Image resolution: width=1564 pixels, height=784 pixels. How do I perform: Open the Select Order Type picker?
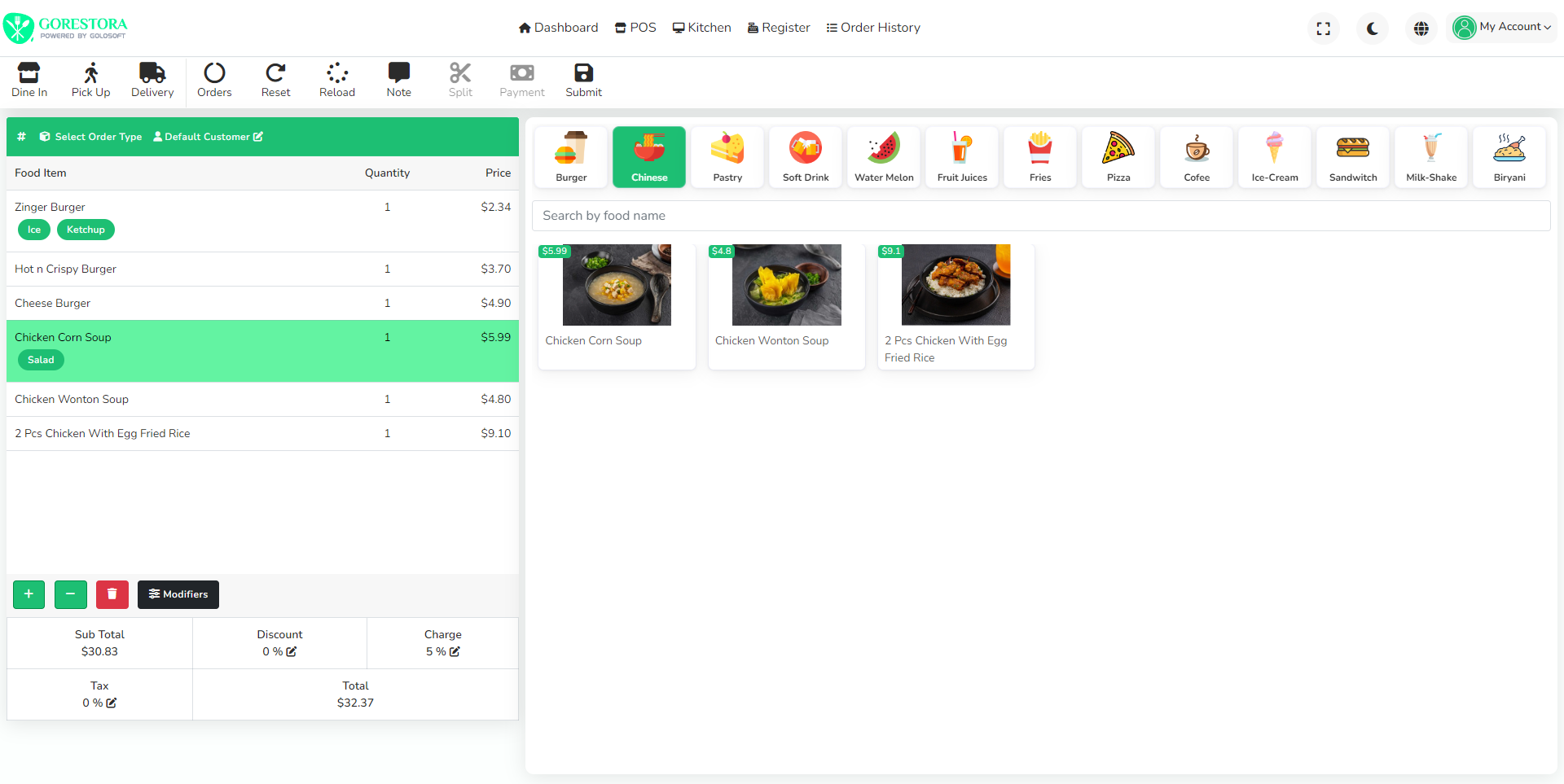click(x=92, y=136)
